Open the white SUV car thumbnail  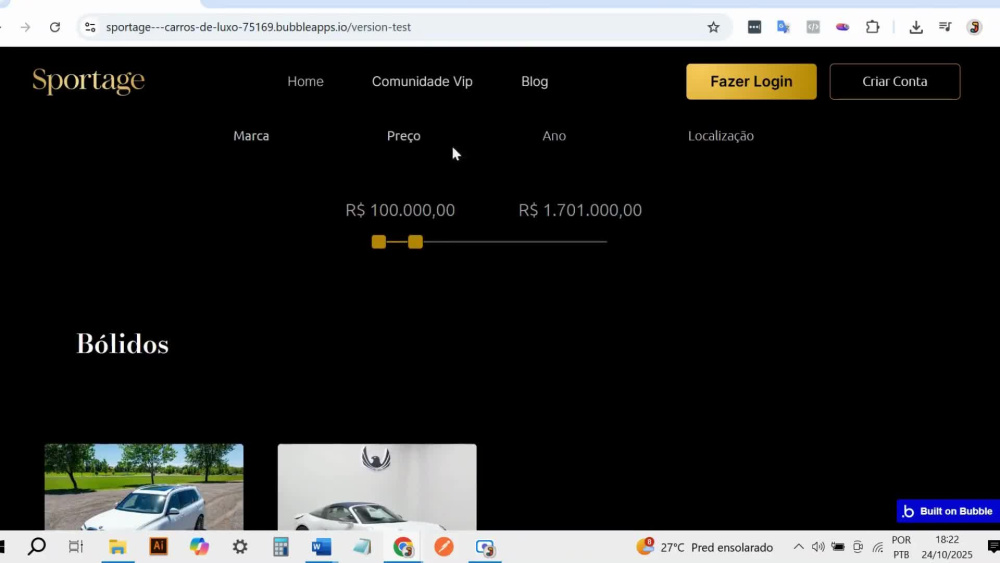143,486
